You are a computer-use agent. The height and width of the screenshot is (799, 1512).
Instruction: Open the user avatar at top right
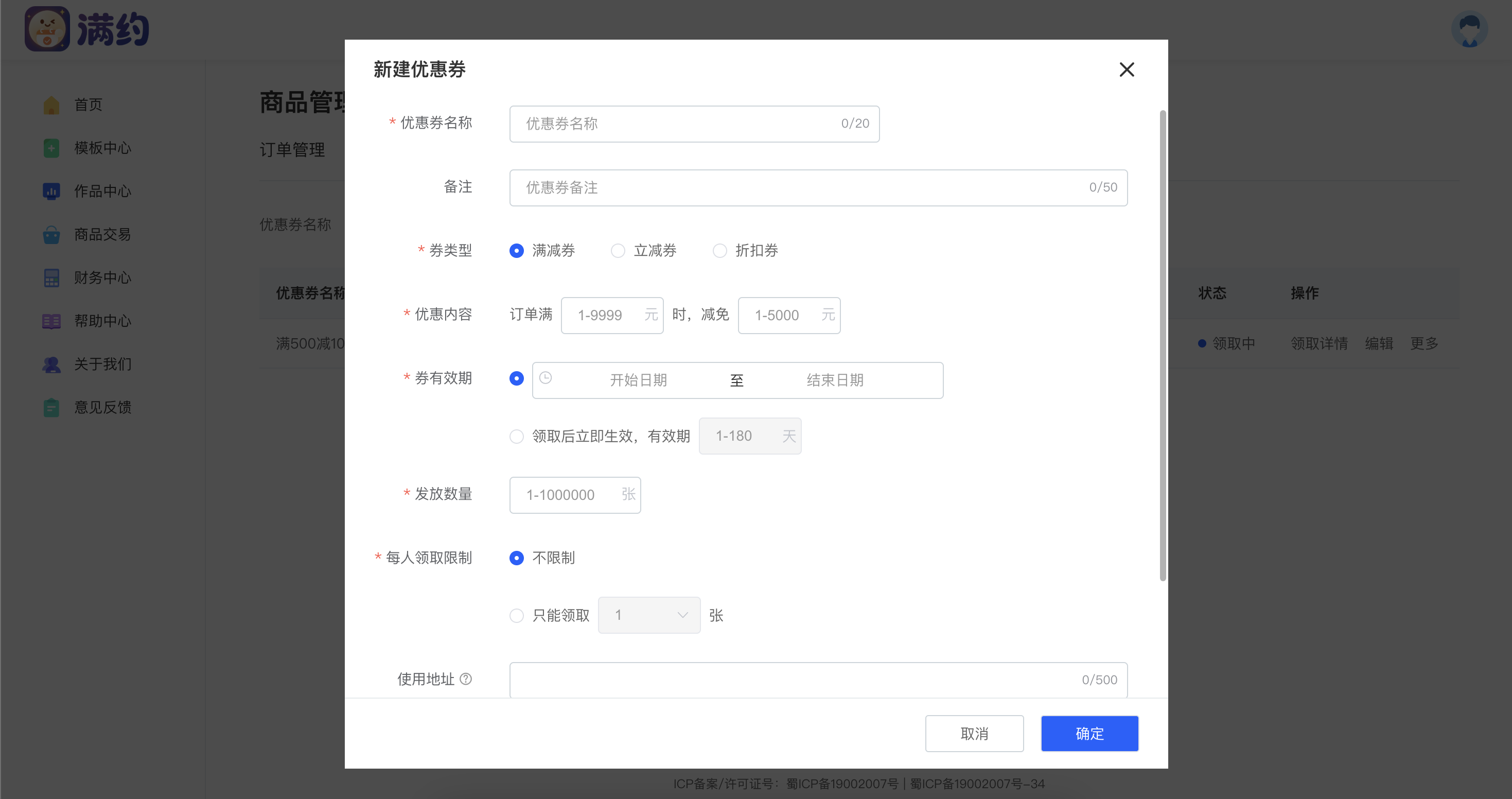[x=1469, y=29]
